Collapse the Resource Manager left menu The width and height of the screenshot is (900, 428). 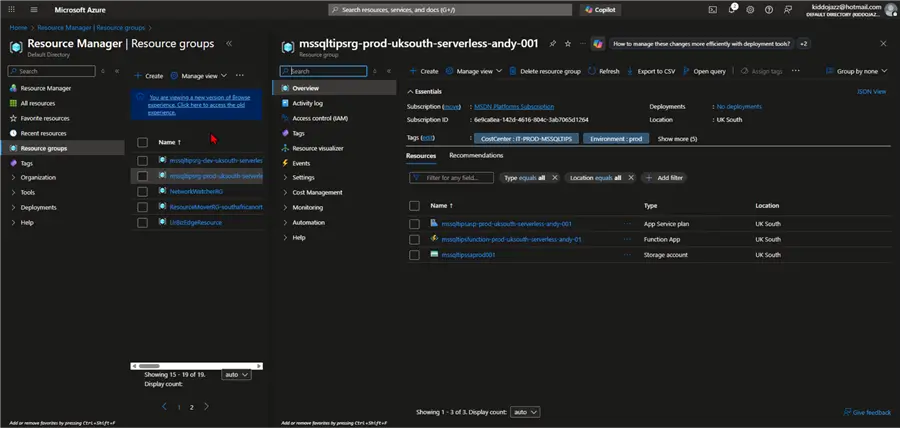[x=117, y=71]
